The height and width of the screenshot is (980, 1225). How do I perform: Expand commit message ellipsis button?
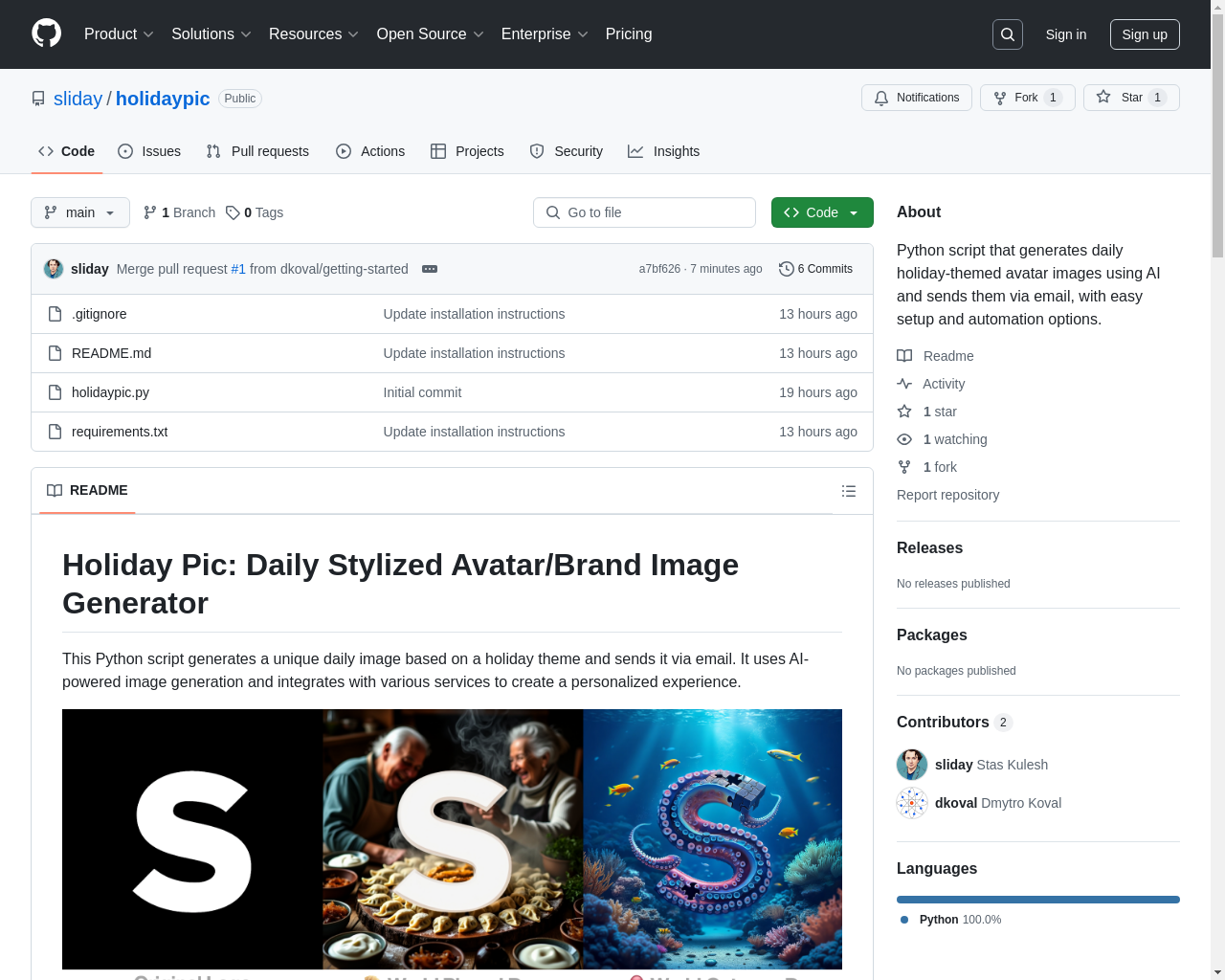pos(430,269)
